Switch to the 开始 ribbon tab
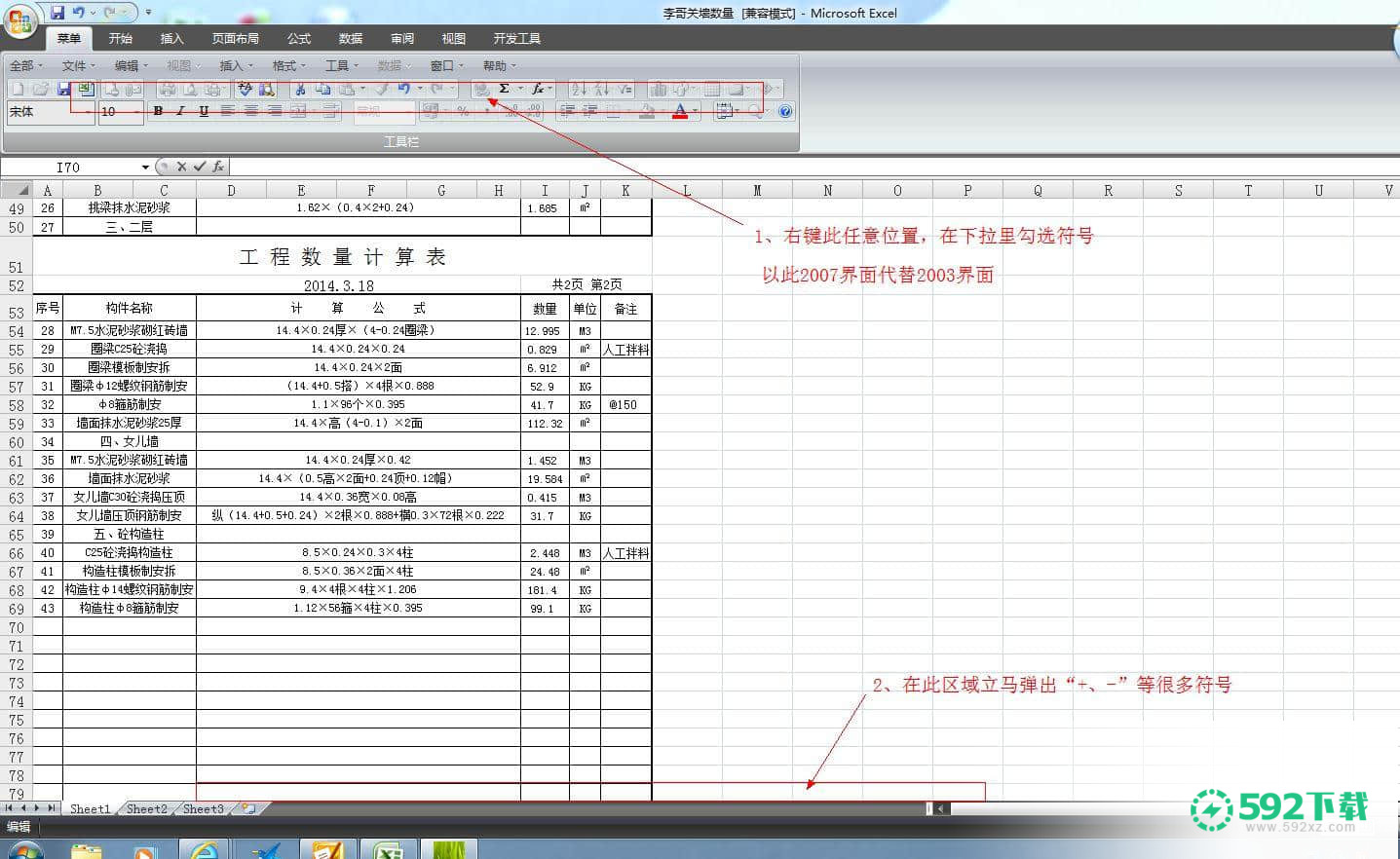Viewport: 1400px width, 859px height. [x=121, y=38]
